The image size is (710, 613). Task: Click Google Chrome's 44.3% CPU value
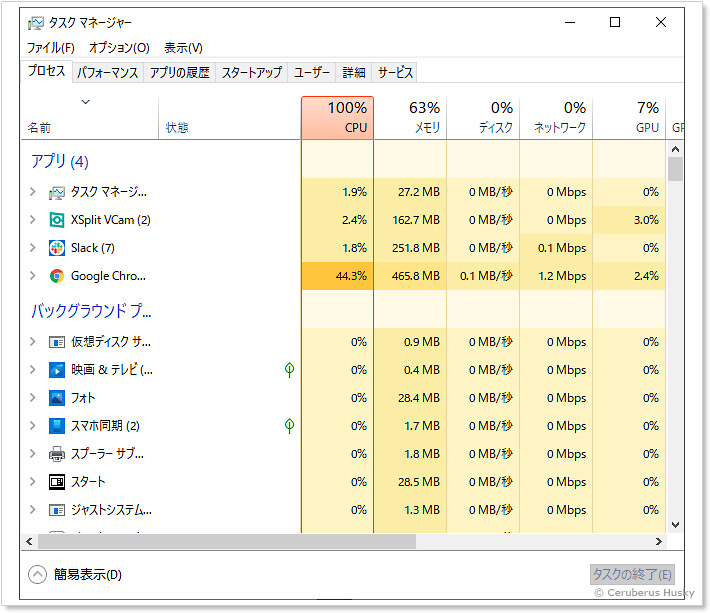[x=351, y=276]
